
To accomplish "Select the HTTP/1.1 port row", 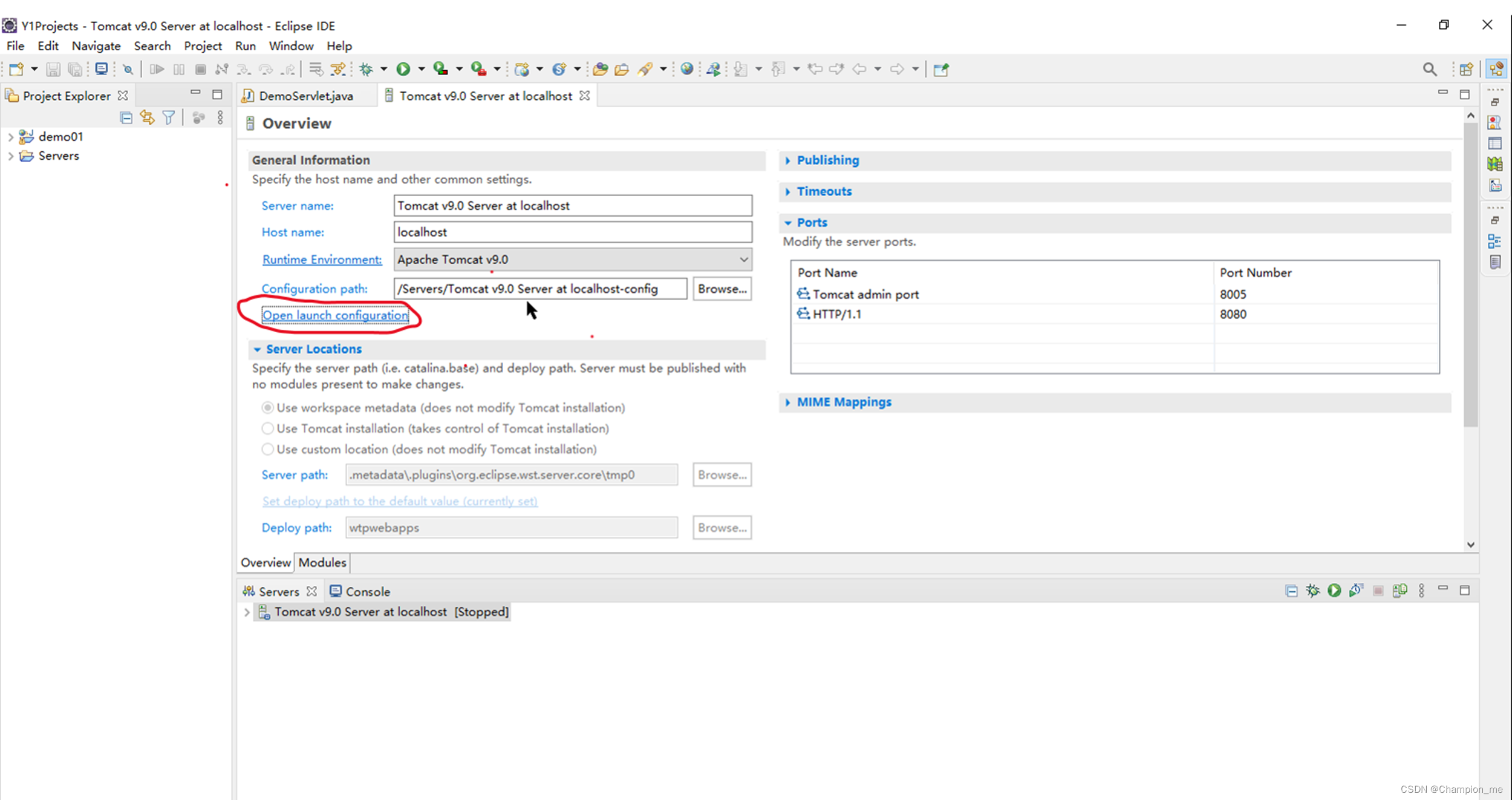I will (1114, 315).
